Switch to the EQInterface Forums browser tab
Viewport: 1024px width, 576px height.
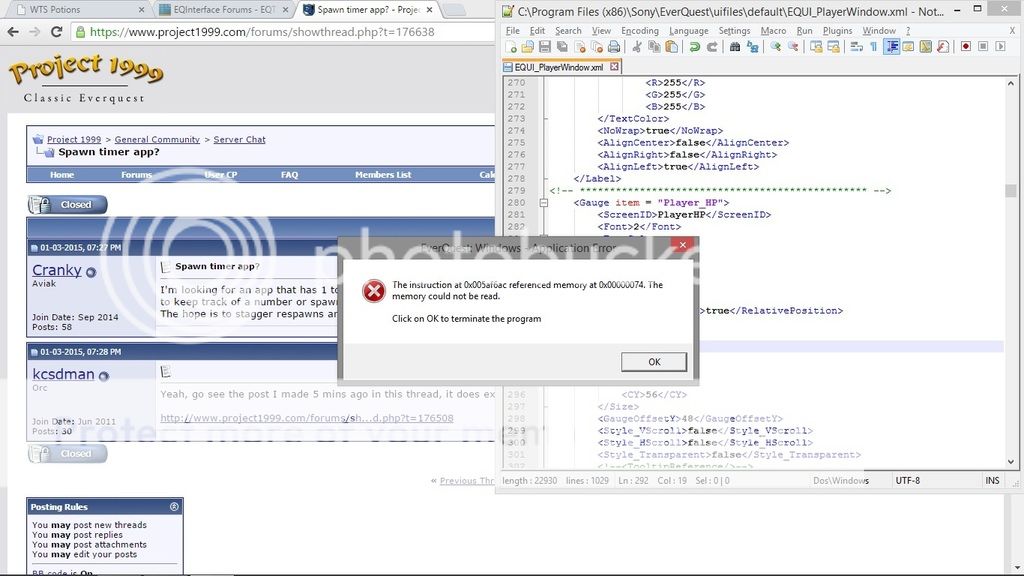click(225, 10)
